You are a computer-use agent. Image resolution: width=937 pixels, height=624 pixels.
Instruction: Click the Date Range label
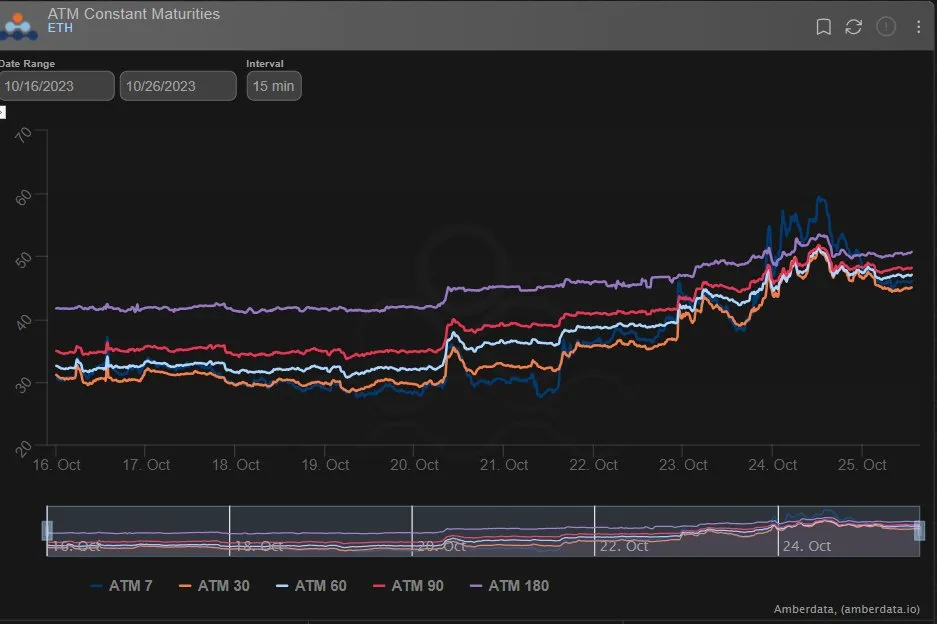click(27, 63)
